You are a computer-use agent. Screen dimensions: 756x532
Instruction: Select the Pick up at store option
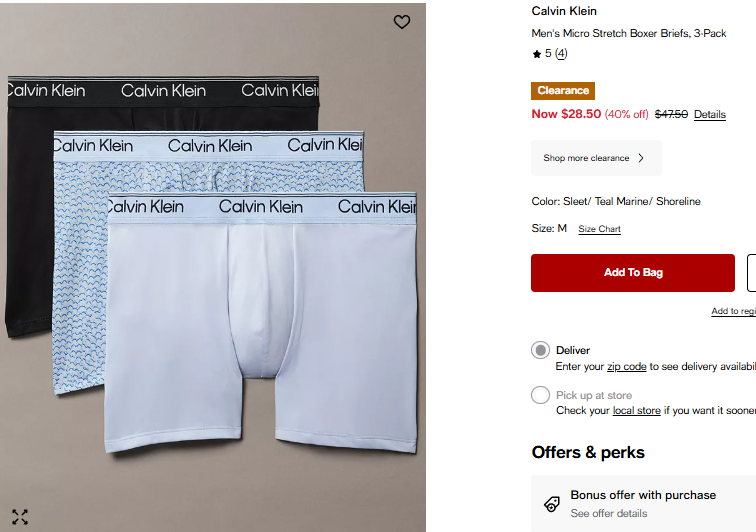tap(540, 395)
